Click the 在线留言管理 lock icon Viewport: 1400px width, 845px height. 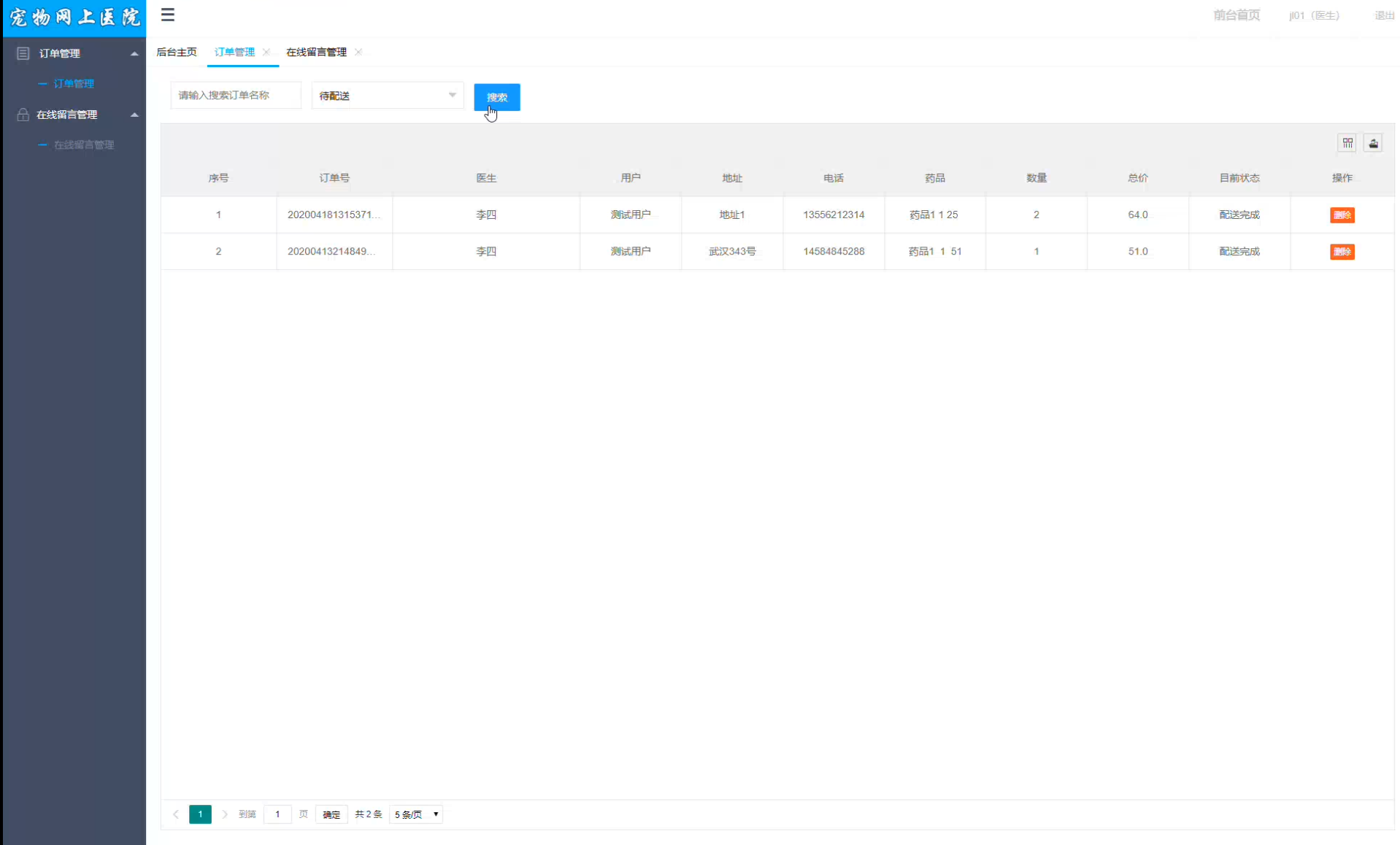click(x=23, y=115)
